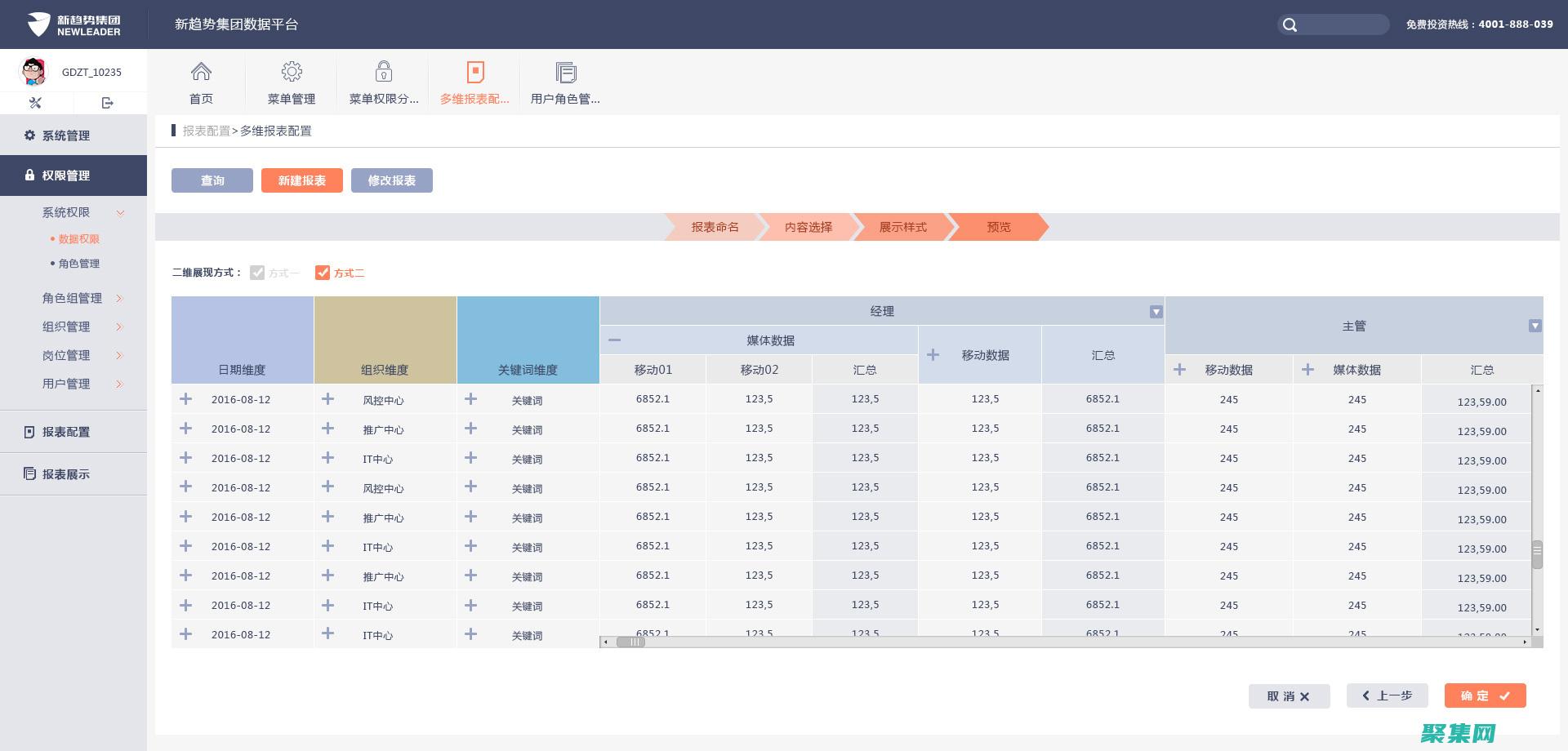Open 报表展示 in the left sidebar
This screenshot has height=751, width=1568.
65,474
